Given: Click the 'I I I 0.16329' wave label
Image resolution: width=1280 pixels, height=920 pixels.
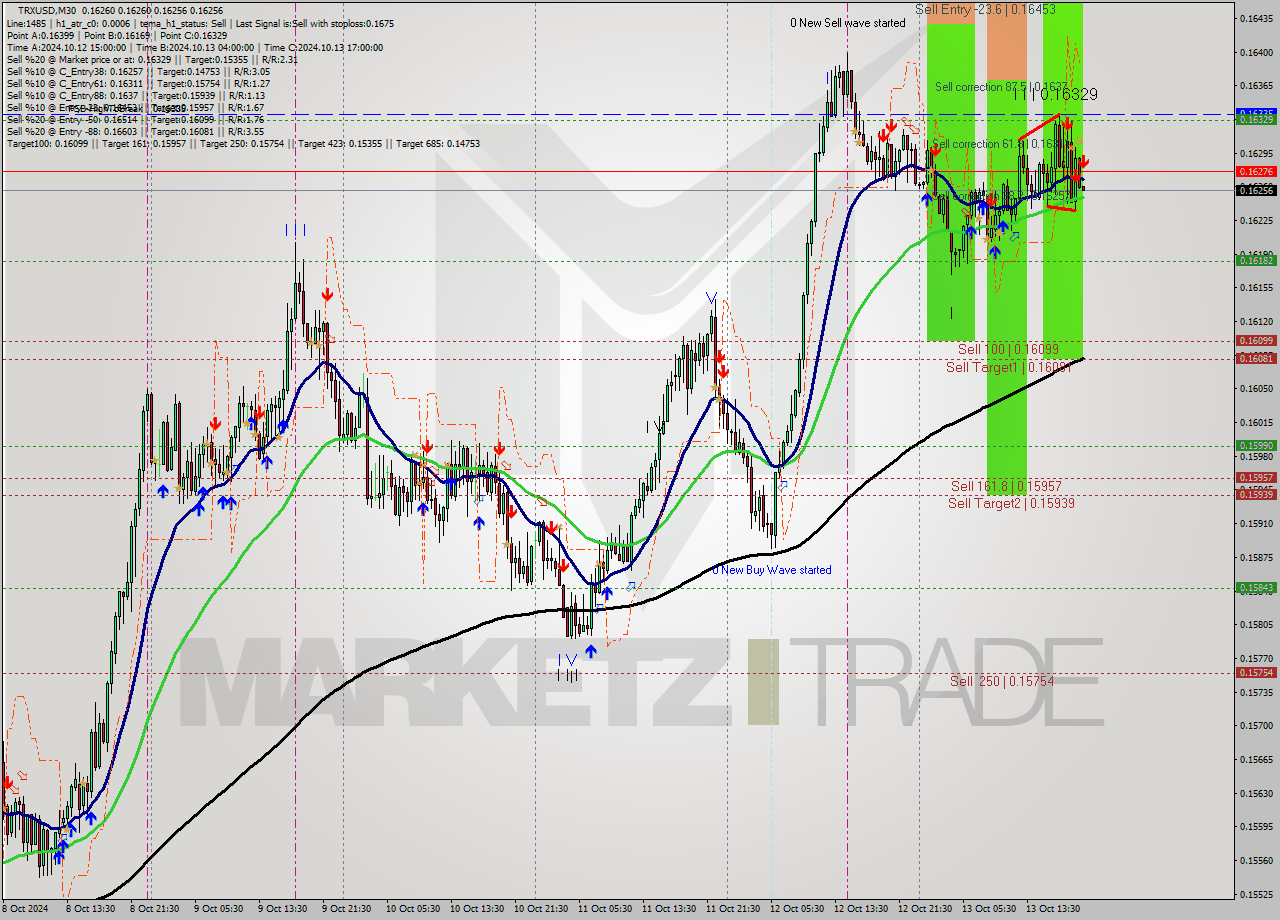Looking at the screenshot, I should point(1054,94).
